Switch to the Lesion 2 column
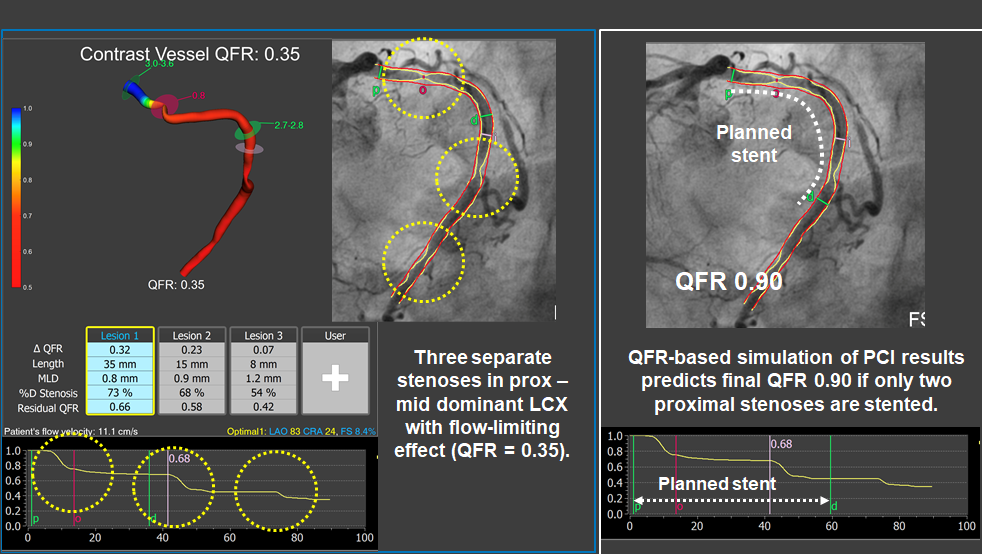 coord(192,335)
